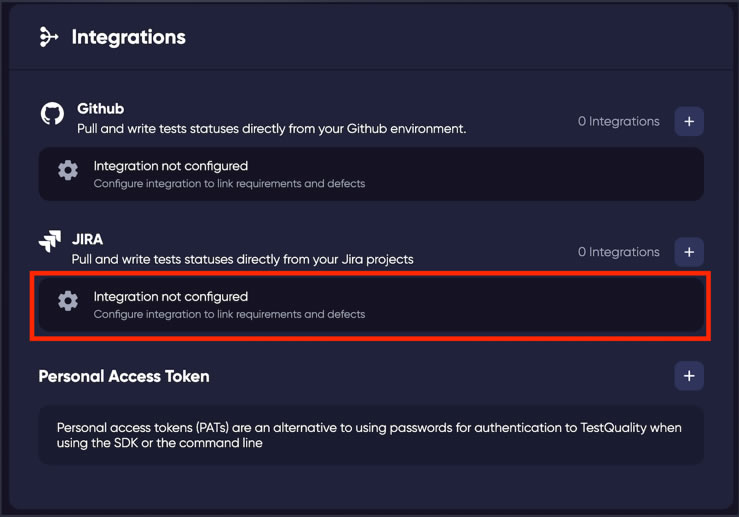This screenshot has height=517, width=739.
Task: Click the Github '0 Integrations' count label
Action: (618, 122)
